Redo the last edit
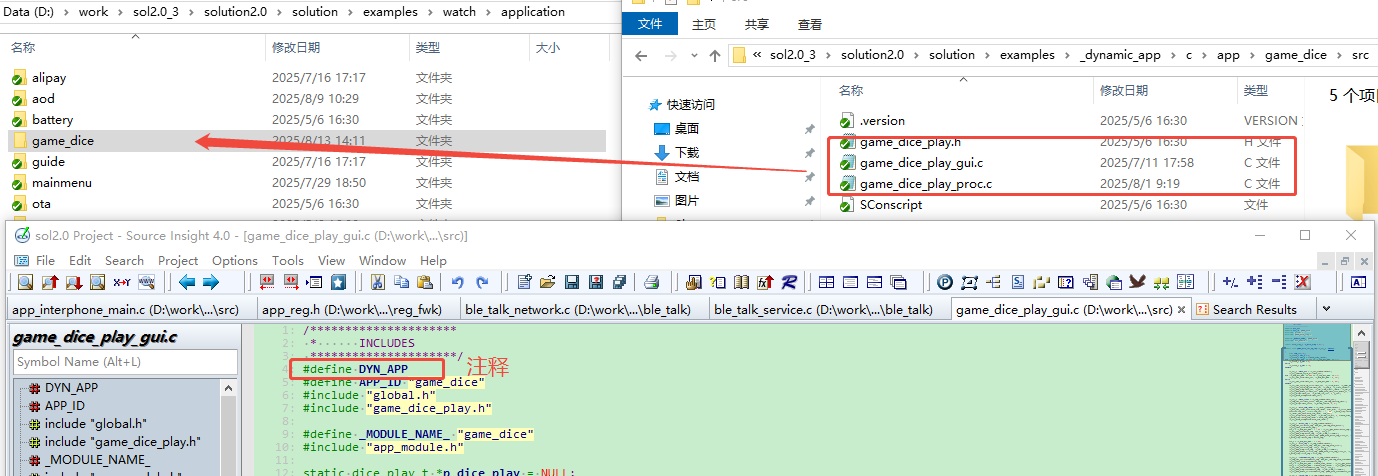This screenshot has width=1378, height=476. click(x=482, y=282)
